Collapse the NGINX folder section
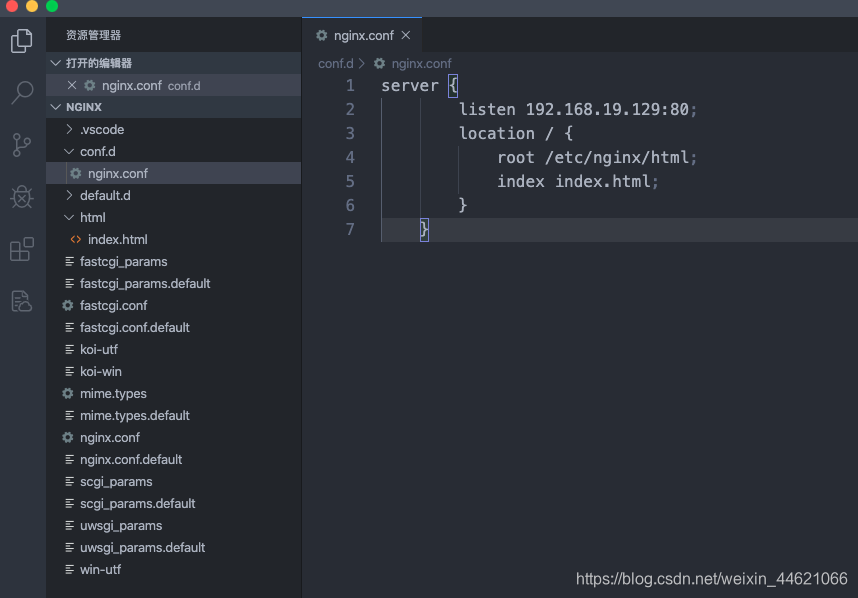858x598 pixels. coord(55,107)
